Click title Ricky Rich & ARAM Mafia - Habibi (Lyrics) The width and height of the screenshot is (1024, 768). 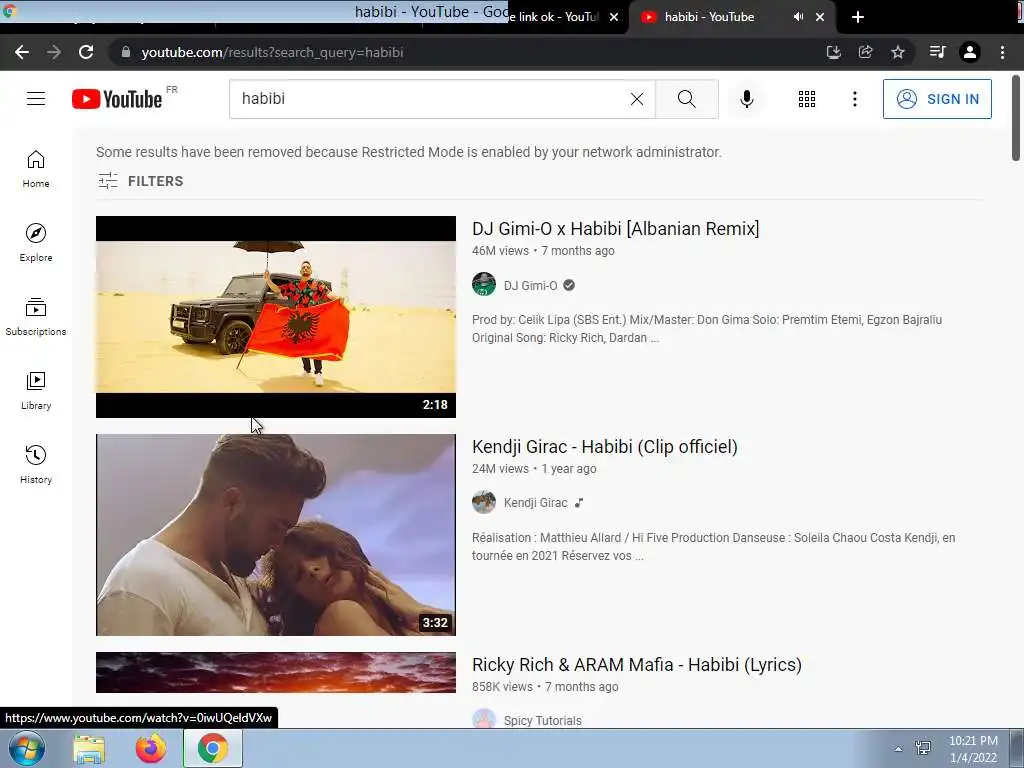[637, 665]
